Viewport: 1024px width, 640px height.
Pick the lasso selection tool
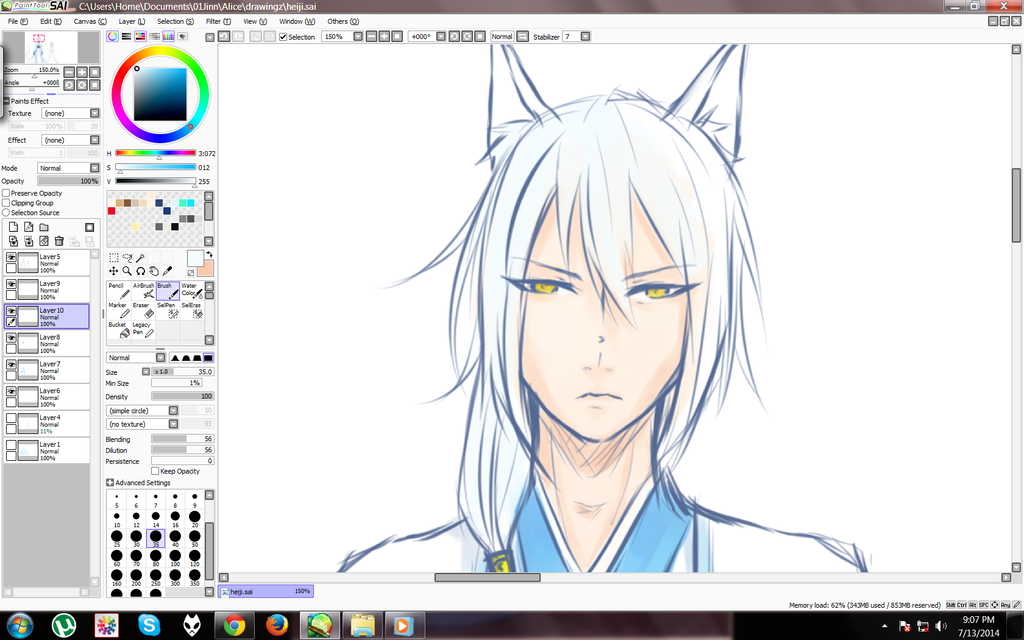coord(127,258)
